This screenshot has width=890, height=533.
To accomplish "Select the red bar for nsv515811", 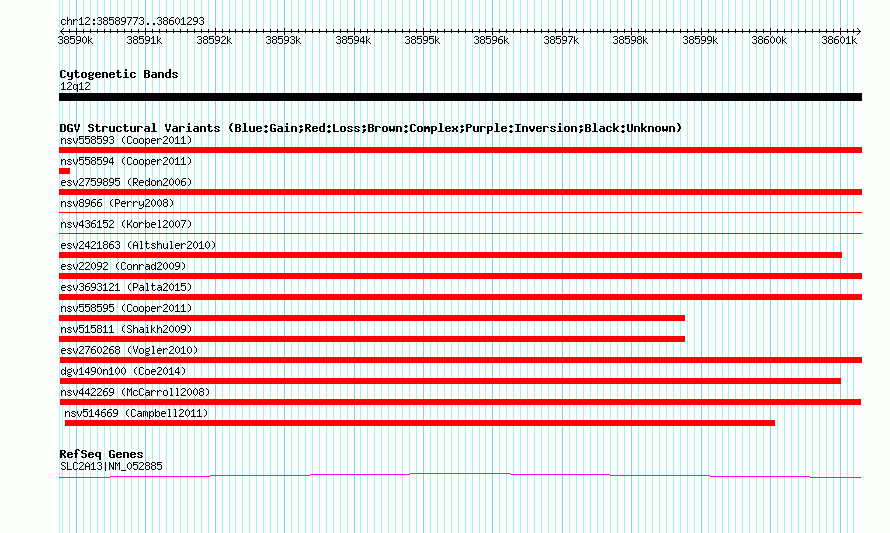I will (372, 339).
